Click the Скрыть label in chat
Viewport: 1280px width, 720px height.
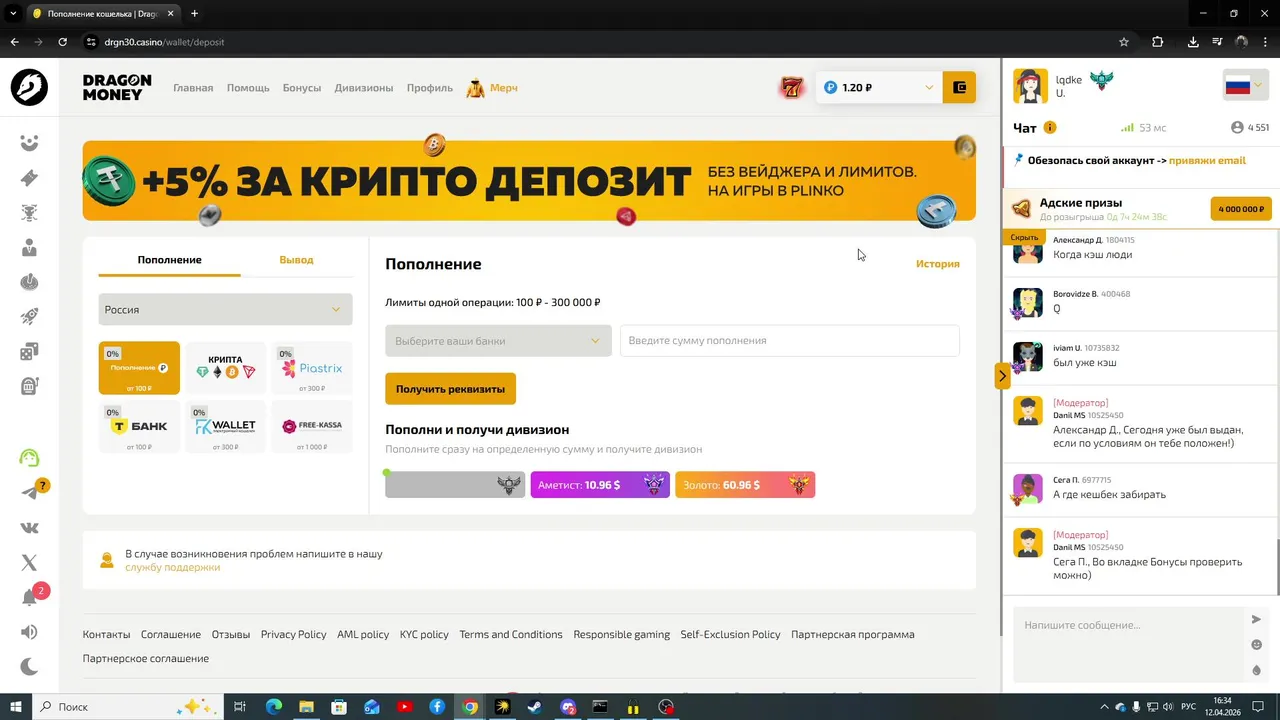(1024, 237)
